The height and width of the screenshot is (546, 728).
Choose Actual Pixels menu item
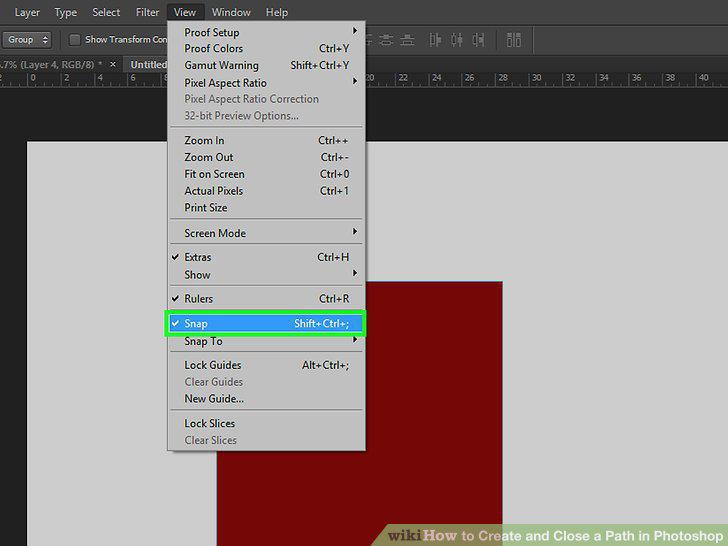pyautogui.click(x=266, y=191)
